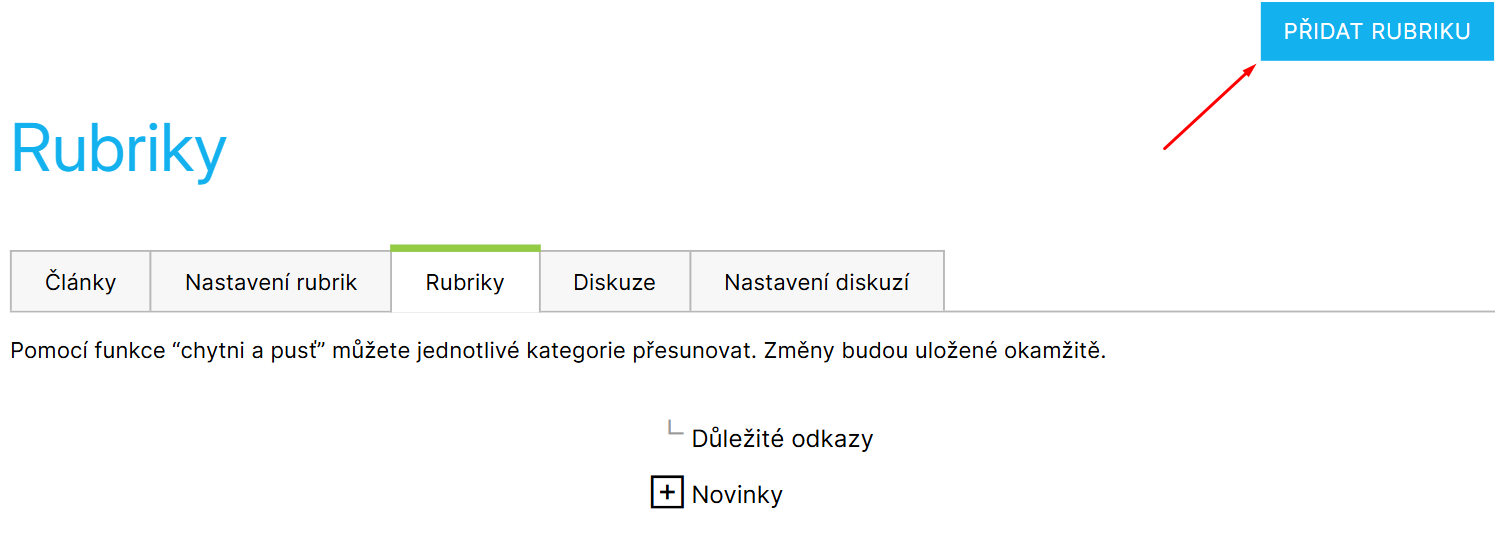Click the large Rubriky page heading
The height and width of the screenshot is (552, 1495).
119,151
